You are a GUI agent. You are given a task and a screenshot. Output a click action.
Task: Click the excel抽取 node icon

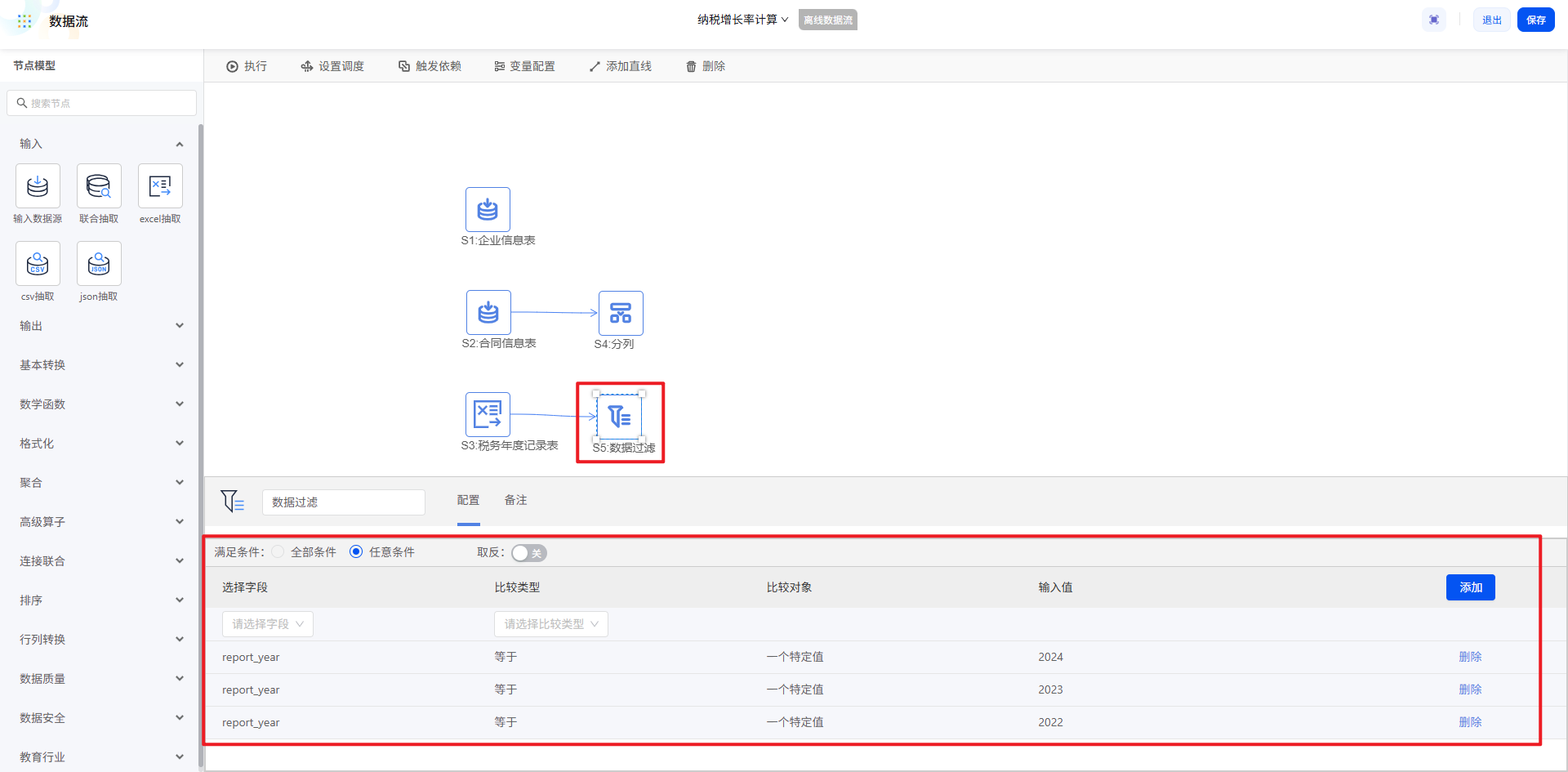click(x=160, y=186)
